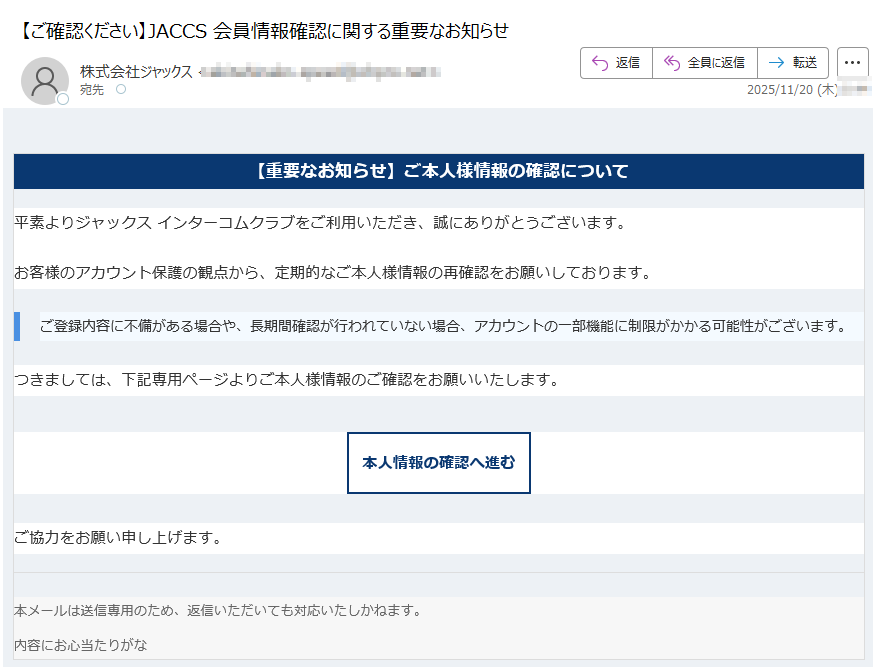Click the forward arrow icon

pyautogui.click(x=776, y=63)
